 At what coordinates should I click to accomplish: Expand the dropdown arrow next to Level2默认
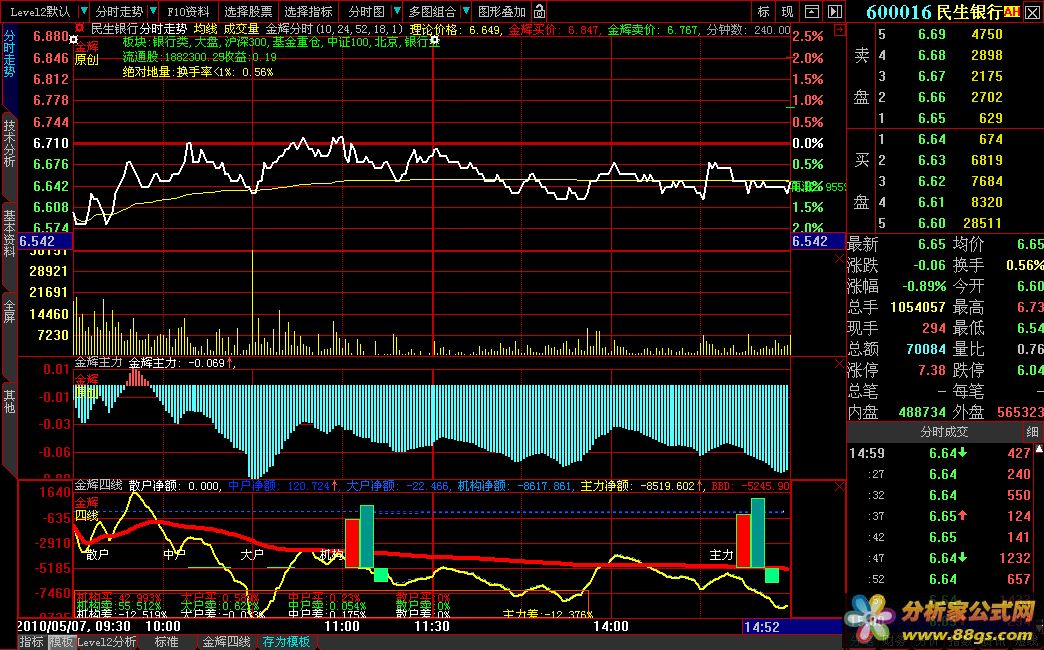click(x=84, y=11)
